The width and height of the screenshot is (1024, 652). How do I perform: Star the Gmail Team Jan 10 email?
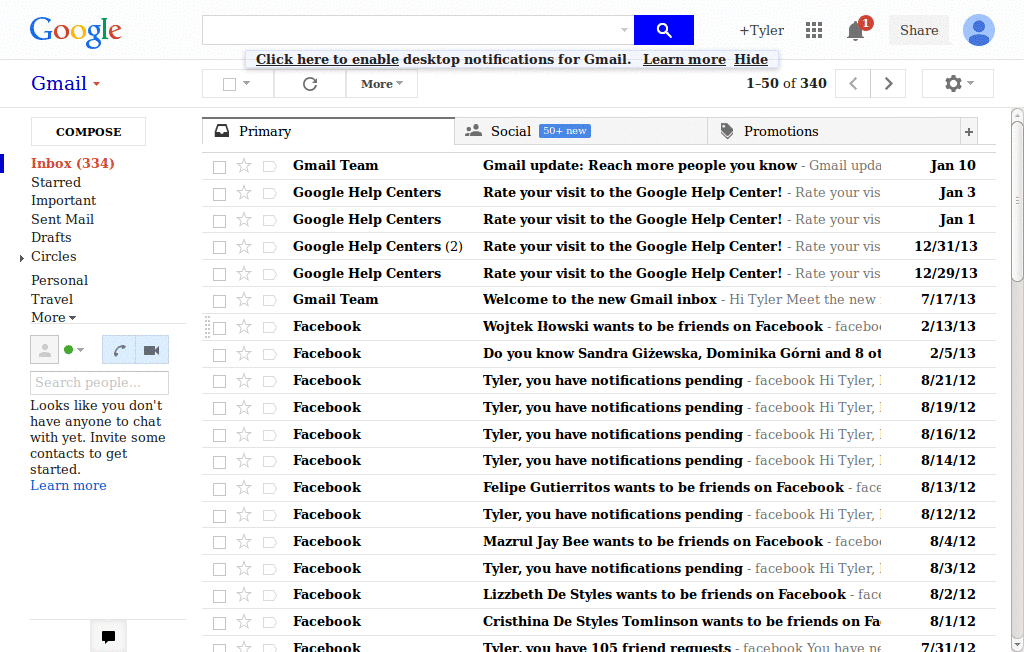244,166
